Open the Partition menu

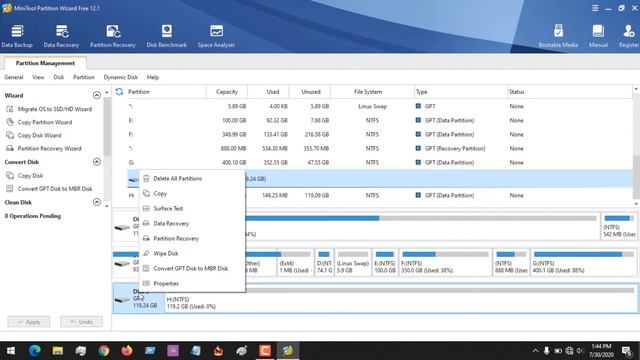(x=84, y=77)
